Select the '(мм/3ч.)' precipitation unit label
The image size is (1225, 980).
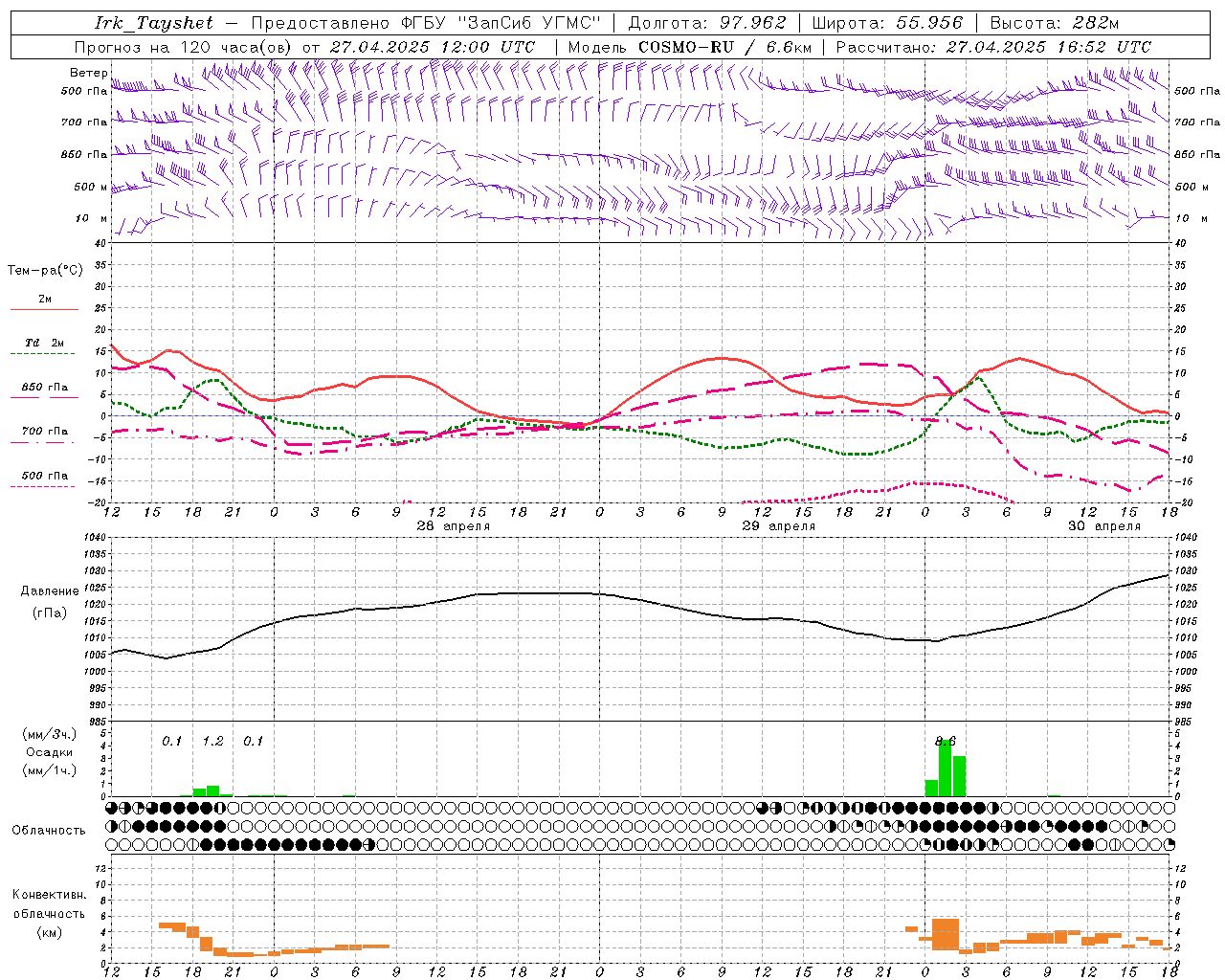49,734
